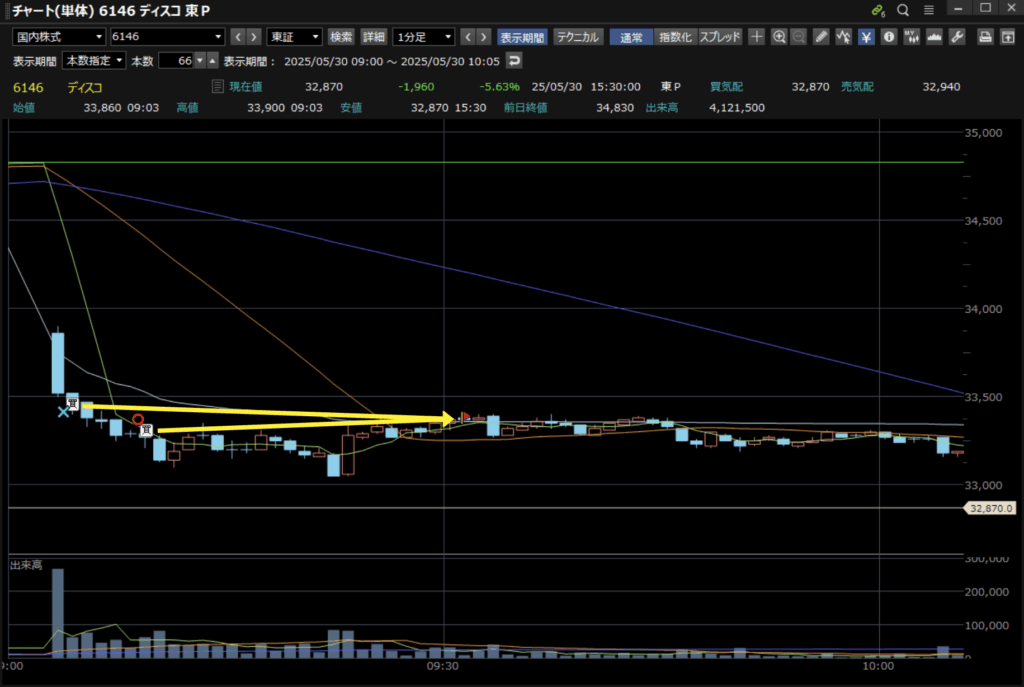Open the 東証 exchange dropdown
The width and height of the screenshot is (1024, 687).
(295, 37)
